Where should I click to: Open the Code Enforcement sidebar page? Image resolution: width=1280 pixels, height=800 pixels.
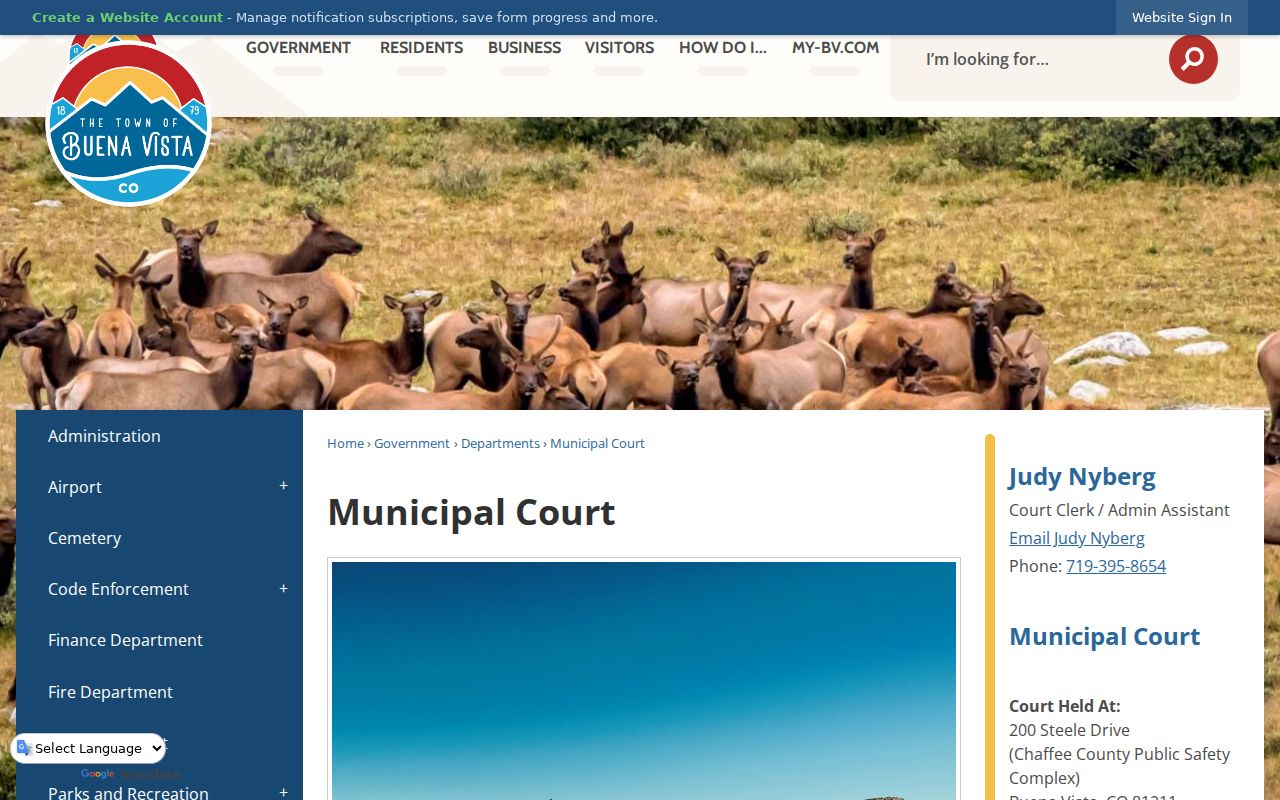click(118, 589)
